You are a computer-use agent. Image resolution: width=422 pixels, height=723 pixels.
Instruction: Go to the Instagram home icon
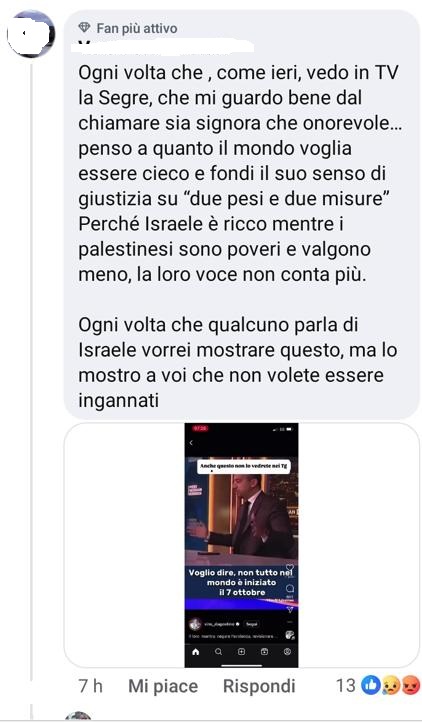click(x=196, y=652)
